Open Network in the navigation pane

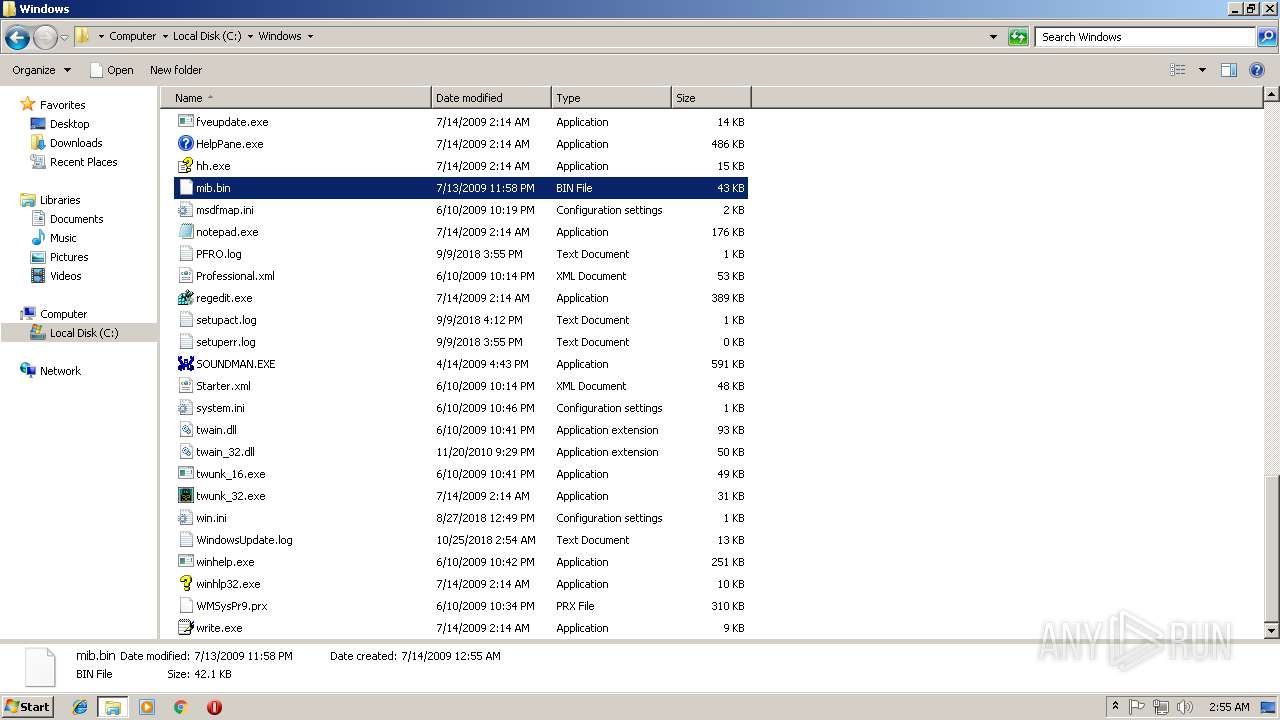(60, 371)
